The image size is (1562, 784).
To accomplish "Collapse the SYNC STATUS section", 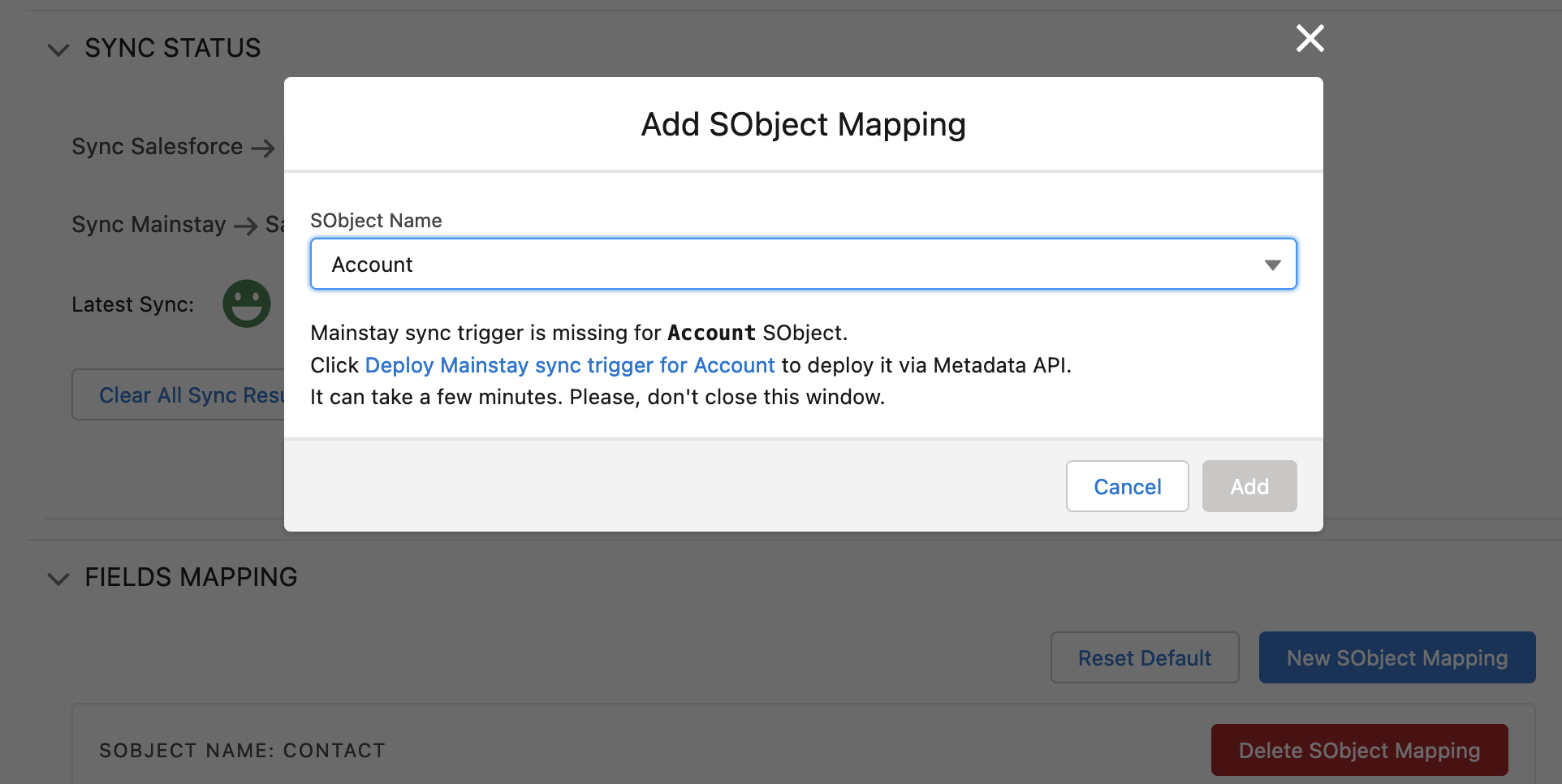I will click(58, 50).
